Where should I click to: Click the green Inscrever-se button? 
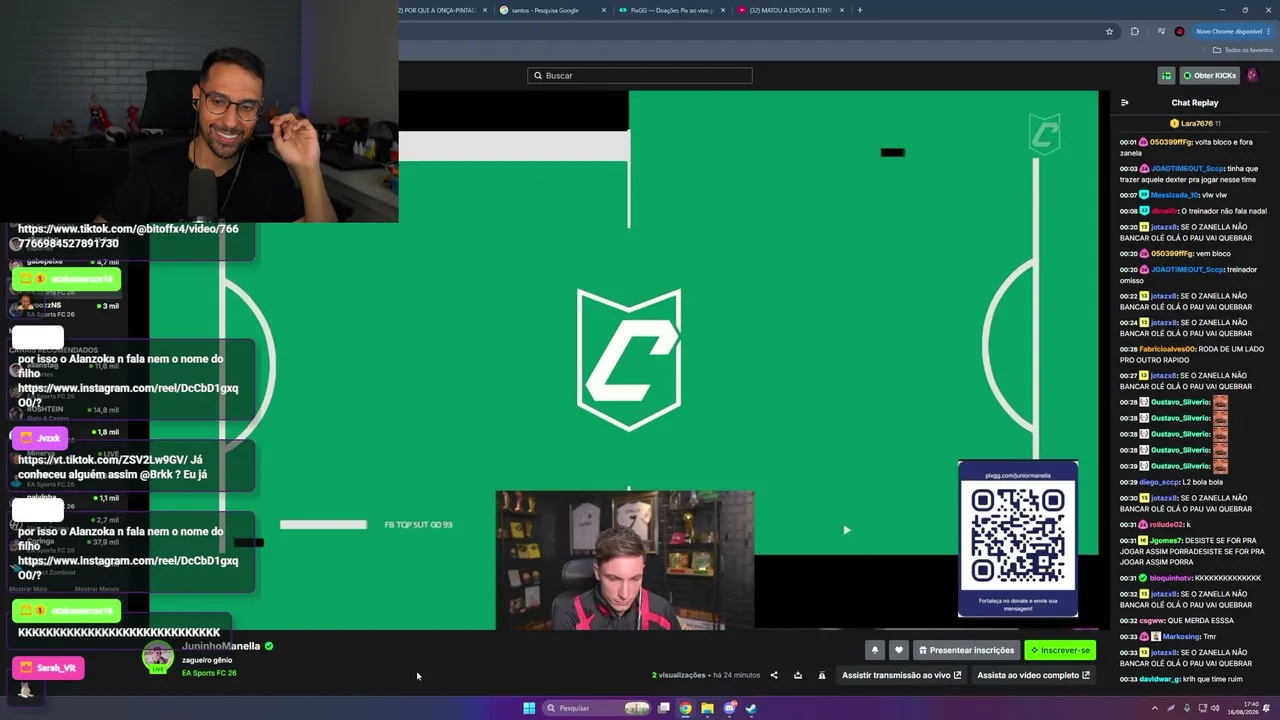pyautogui.click(x=1060, y=650)
